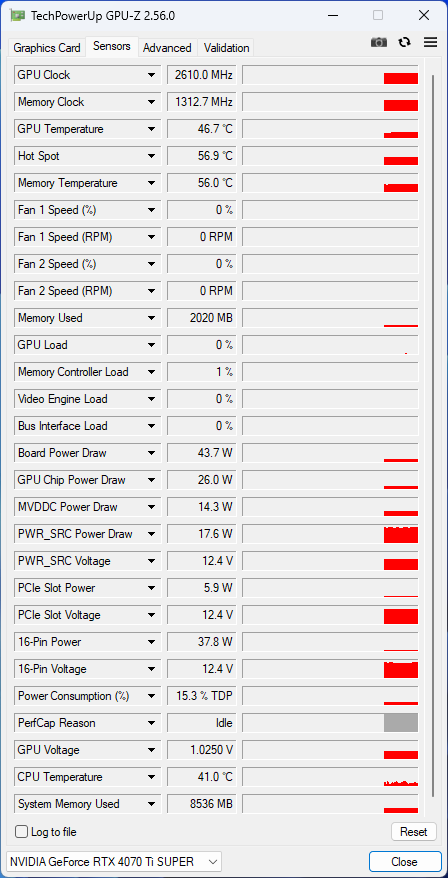Click the CPU Temperature history graph
This screenshot has height=878, width=448.
(330, 777)
